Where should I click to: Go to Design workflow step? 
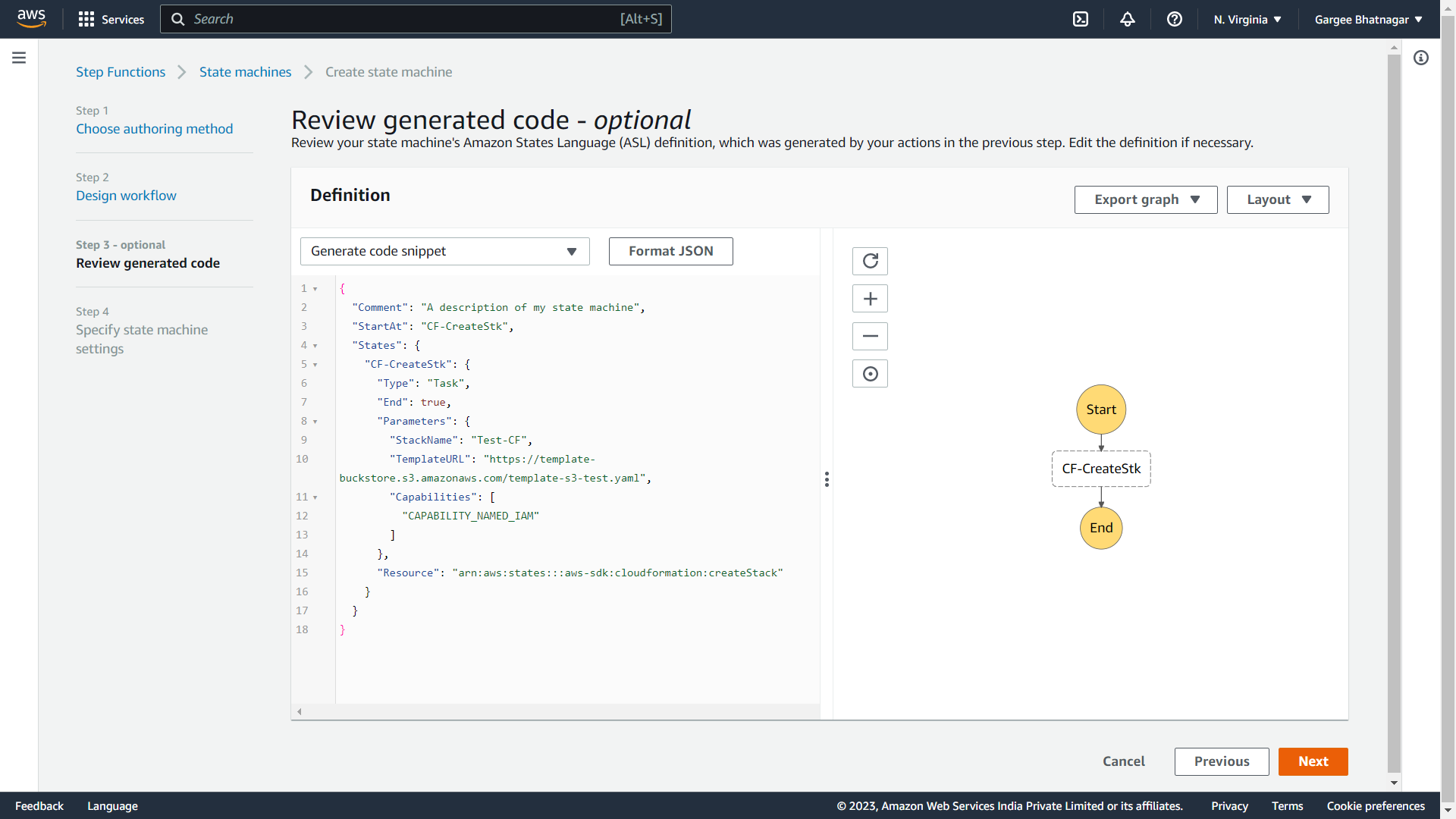pos(126,196)
